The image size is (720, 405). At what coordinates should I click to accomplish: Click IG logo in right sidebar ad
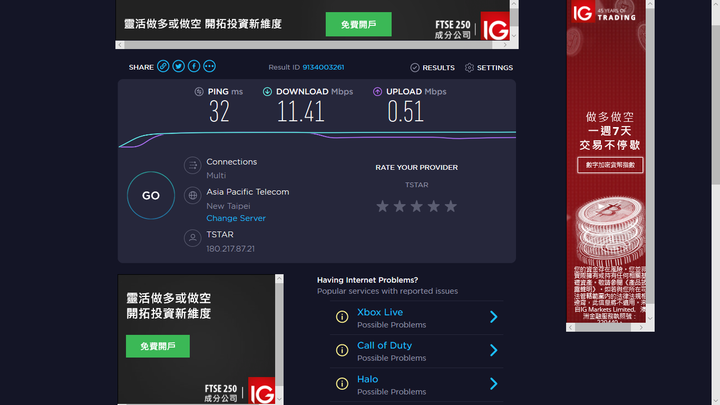point(583,12)
